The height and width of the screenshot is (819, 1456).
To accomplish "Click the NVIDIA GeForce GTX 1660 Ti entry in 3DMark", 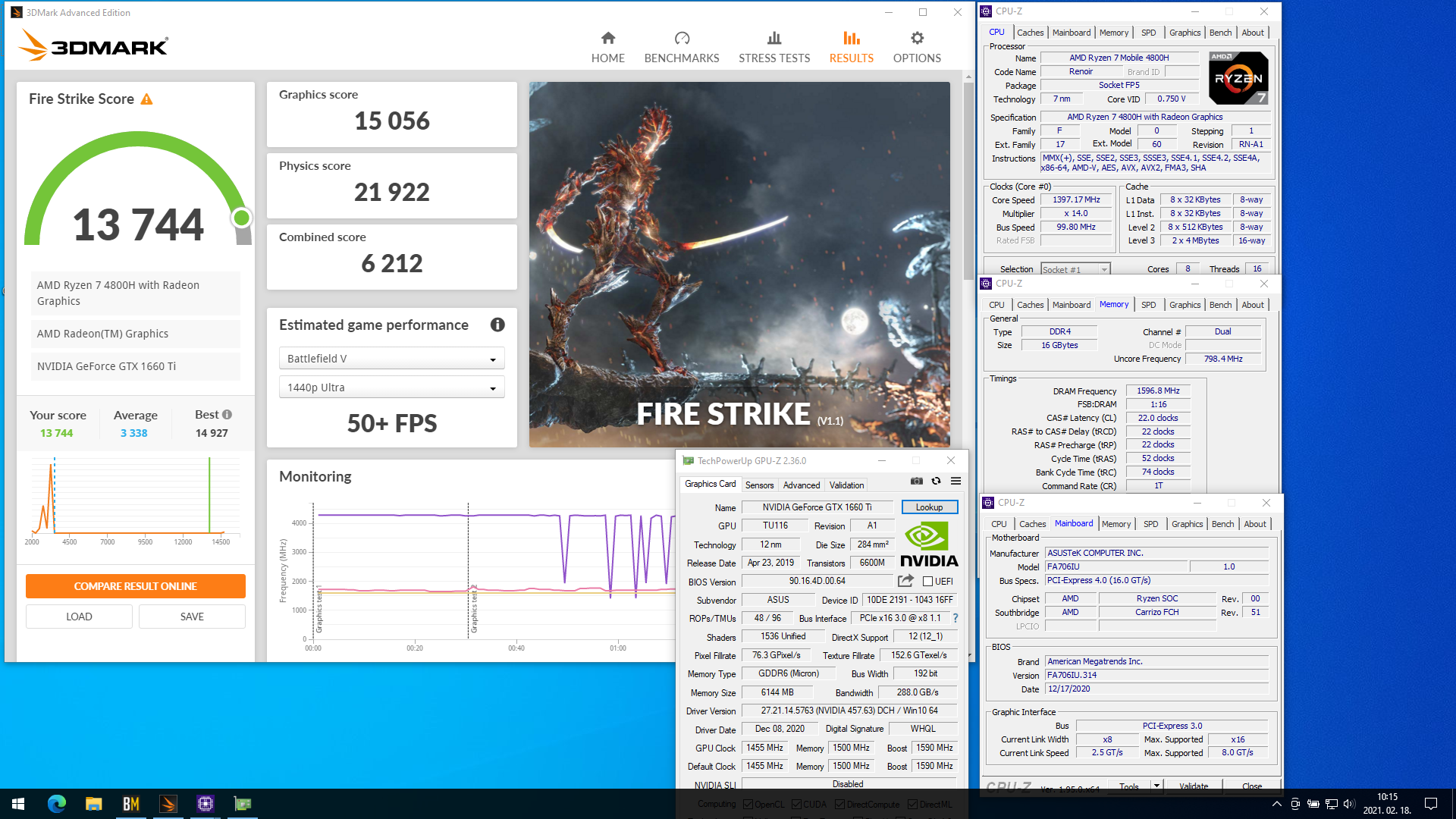I will (136, 366).
